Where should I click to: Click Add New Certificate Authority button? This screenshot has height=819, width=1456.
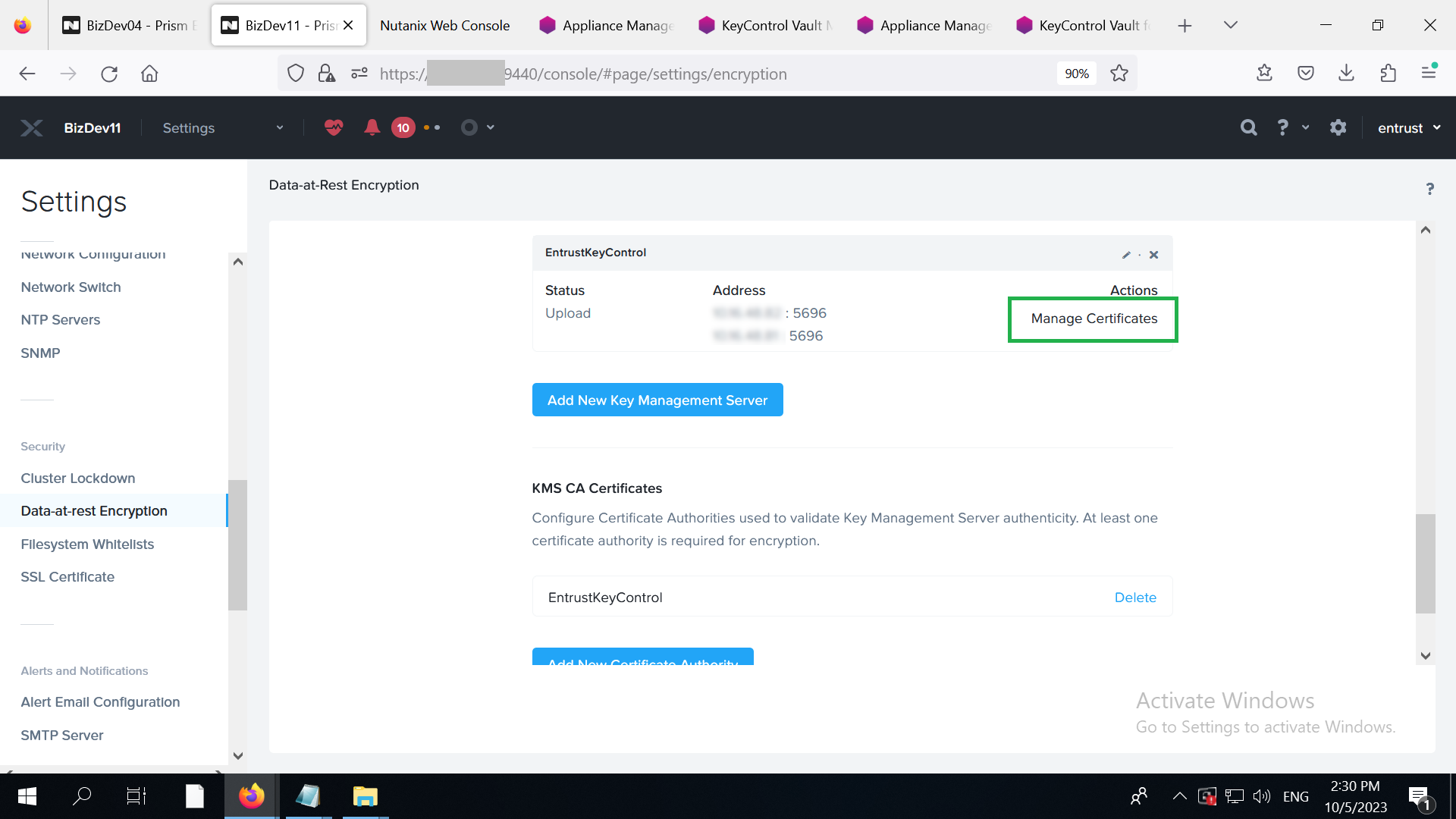click(643, 657)
